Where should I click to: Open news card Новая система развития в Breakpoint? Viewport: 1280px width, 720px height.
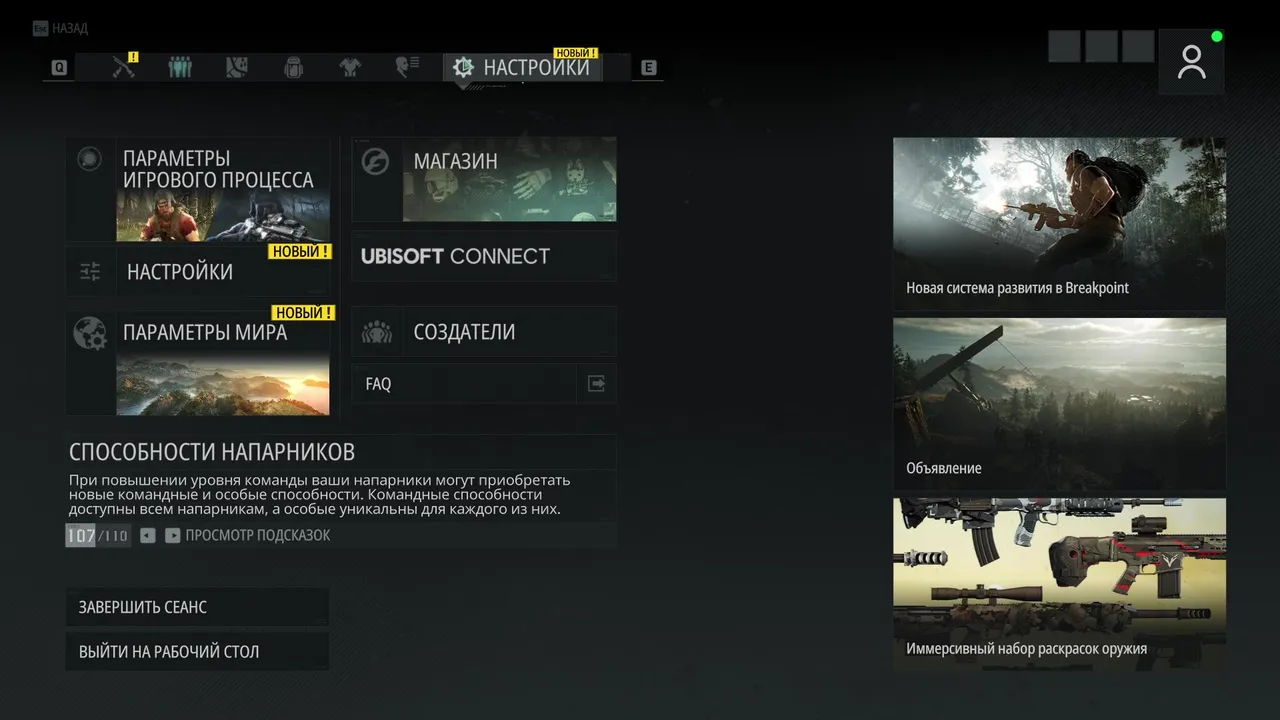point(1059,224)
